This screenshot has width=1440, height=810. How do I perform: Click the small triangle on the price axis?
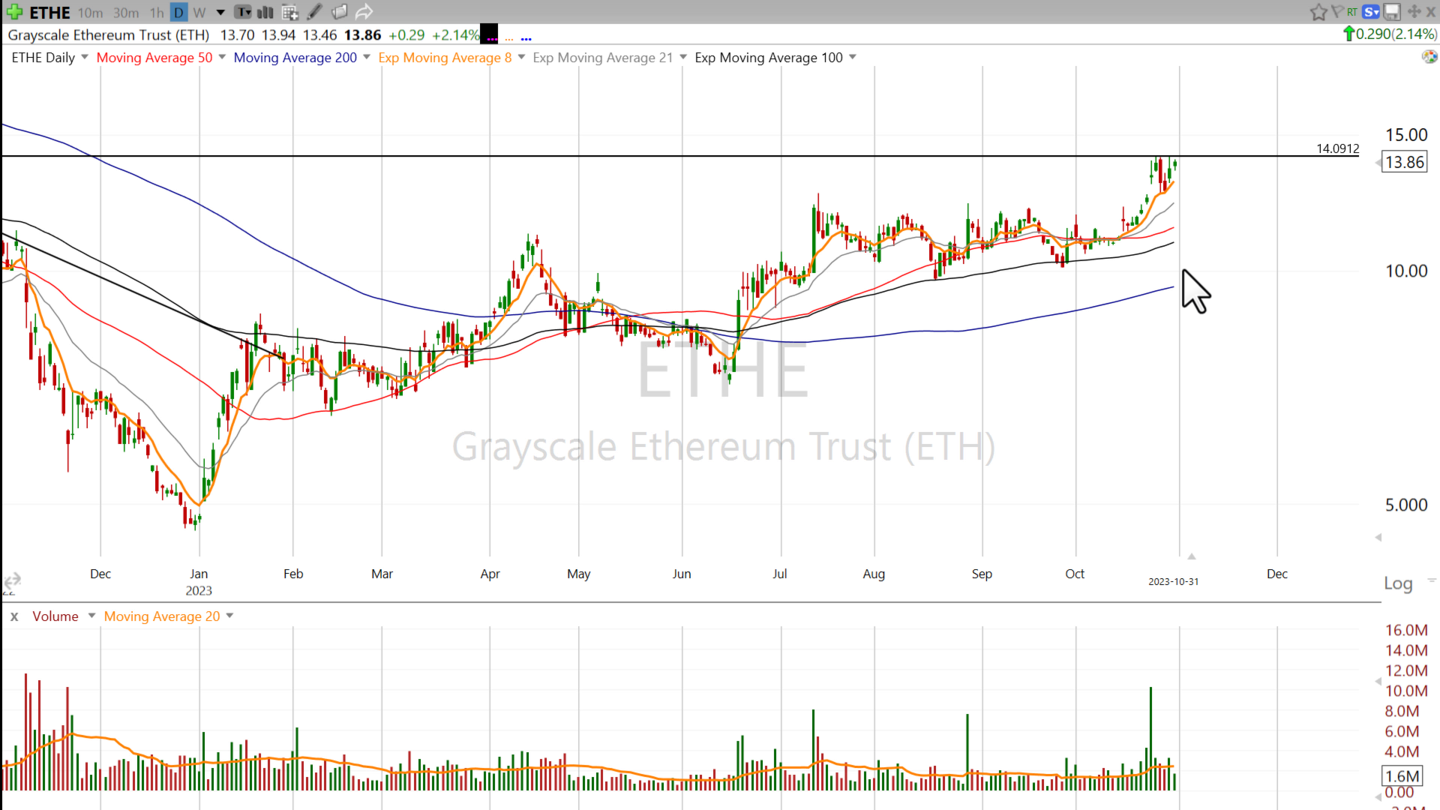coord(1378,538)
